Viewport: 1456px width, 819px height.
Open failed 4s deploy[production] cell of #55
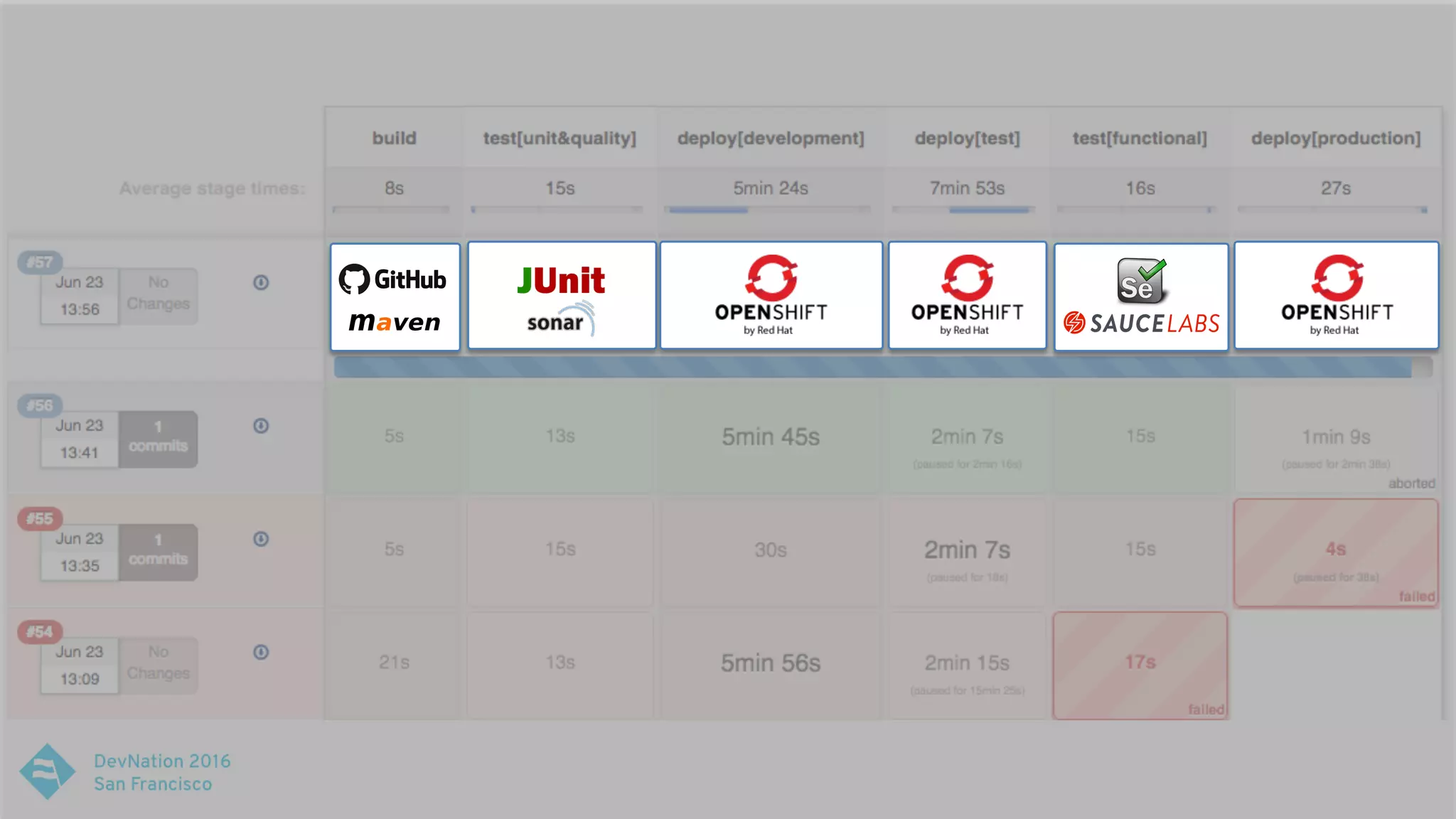(1336, 552)
